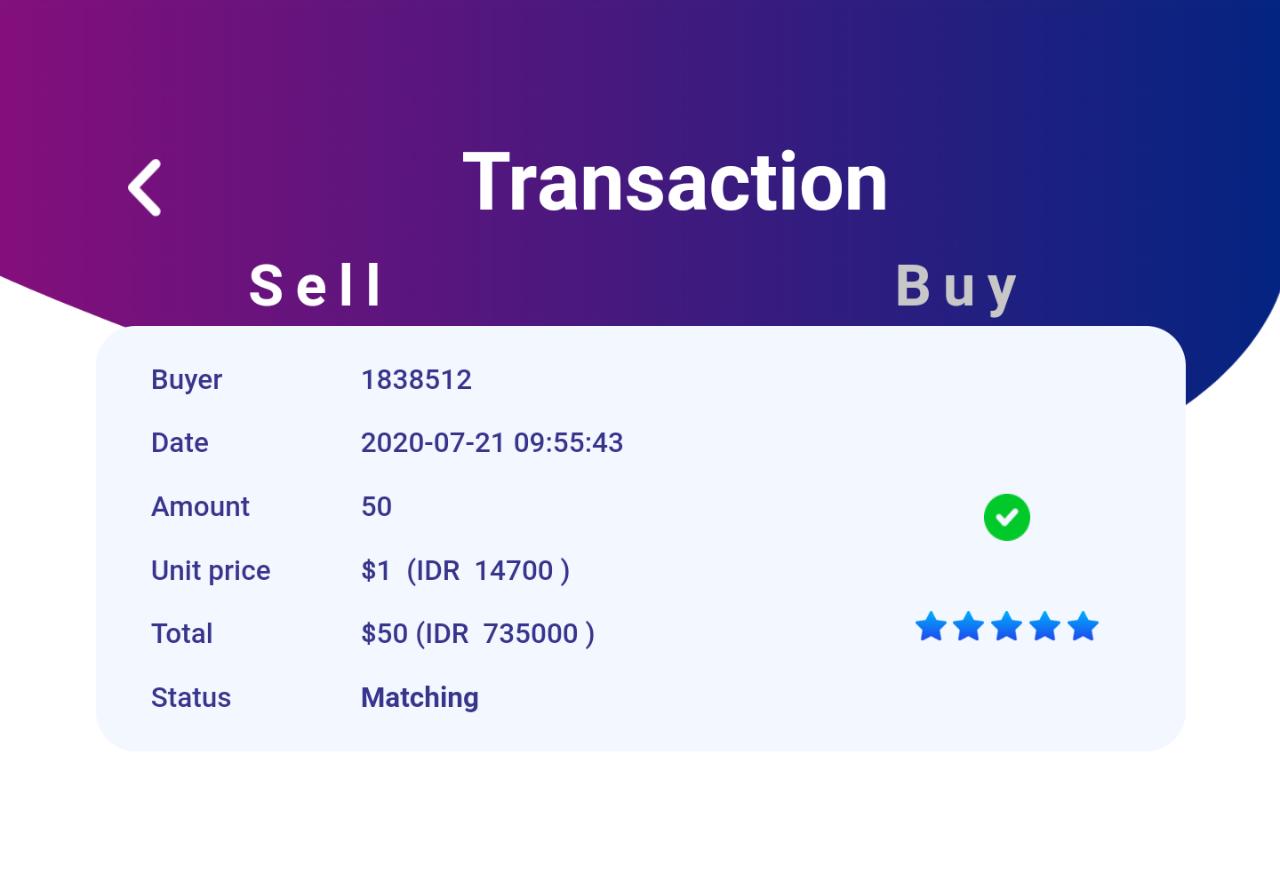1280x873 pixels.
Task: Select the fifth rating star
Action: tap(1083, 627)
